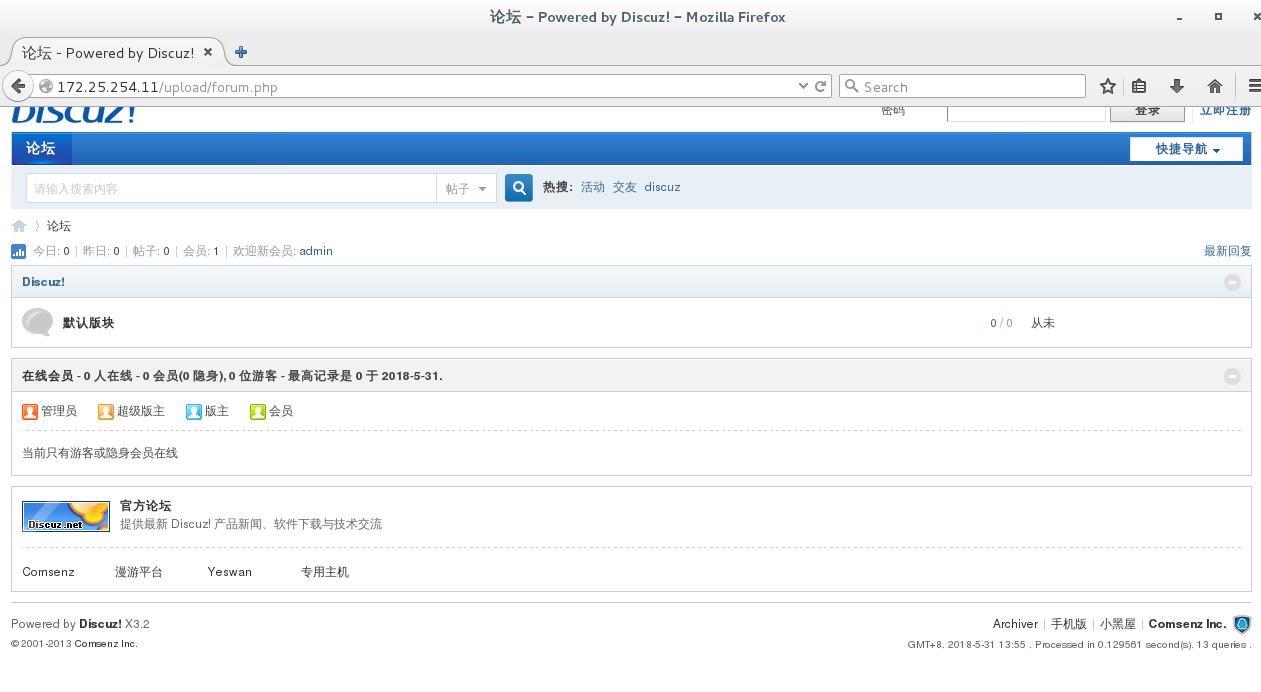Screen dimensions: 1261x692
Task: Open the Firefox hamburger menu
Action: click(x=1254, y=86)
